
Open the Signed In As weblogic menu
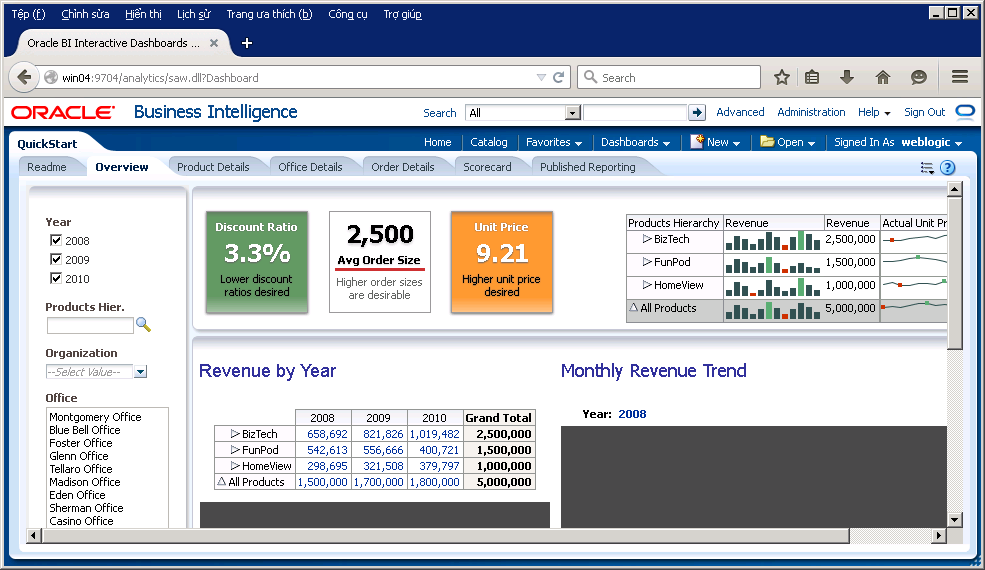tap(898, 142)
